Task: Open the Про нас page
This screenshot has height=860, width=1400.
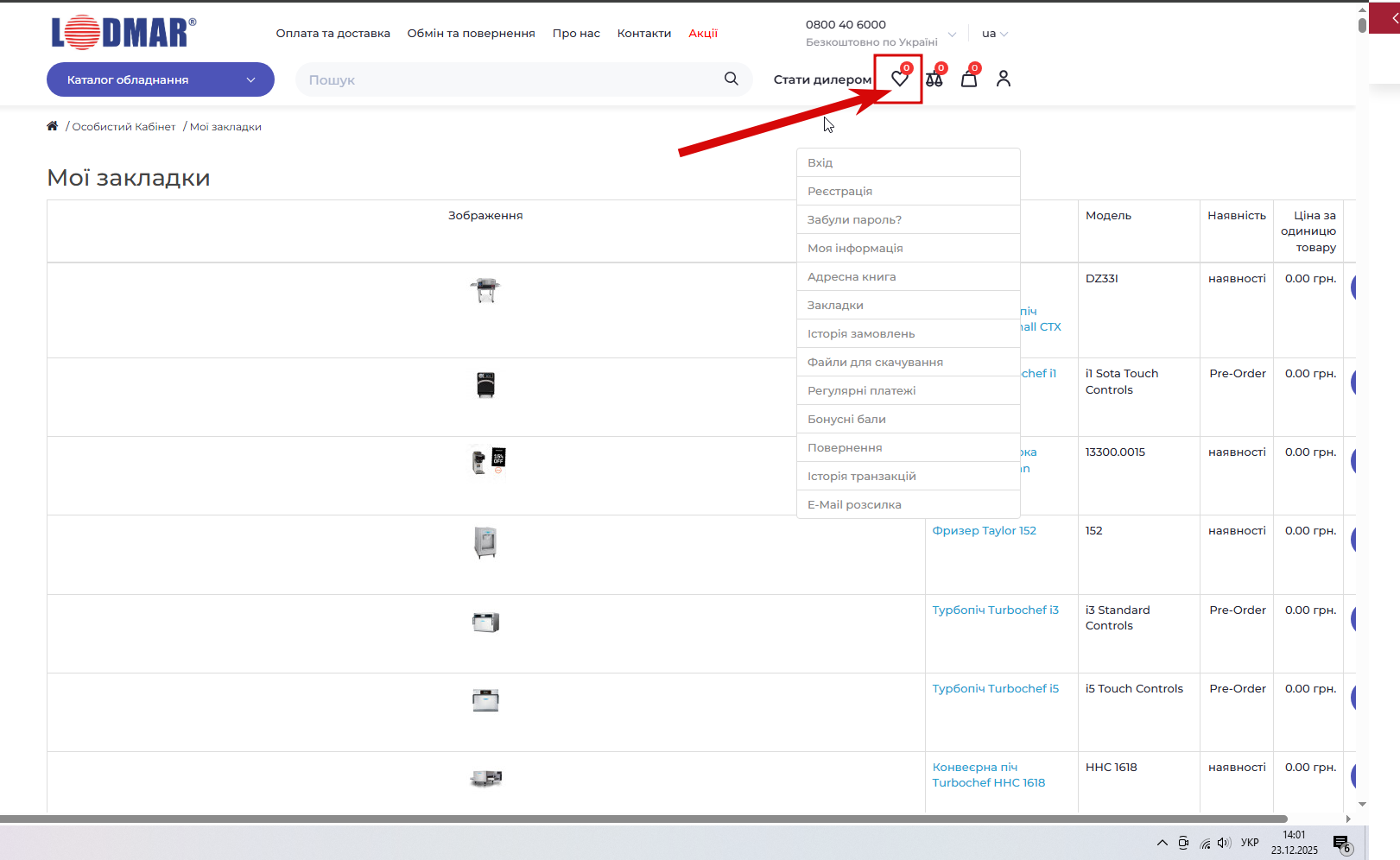Action: point(576,34)
